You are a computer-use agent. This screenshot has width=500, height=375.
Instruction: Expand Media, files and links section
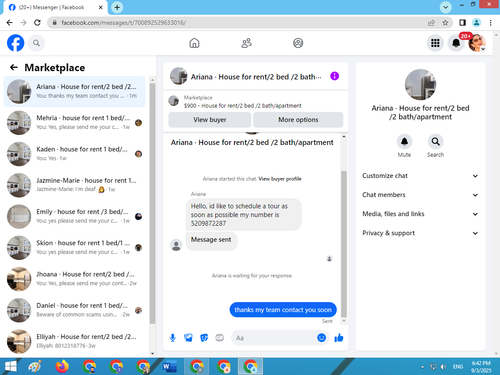(420, 214)
